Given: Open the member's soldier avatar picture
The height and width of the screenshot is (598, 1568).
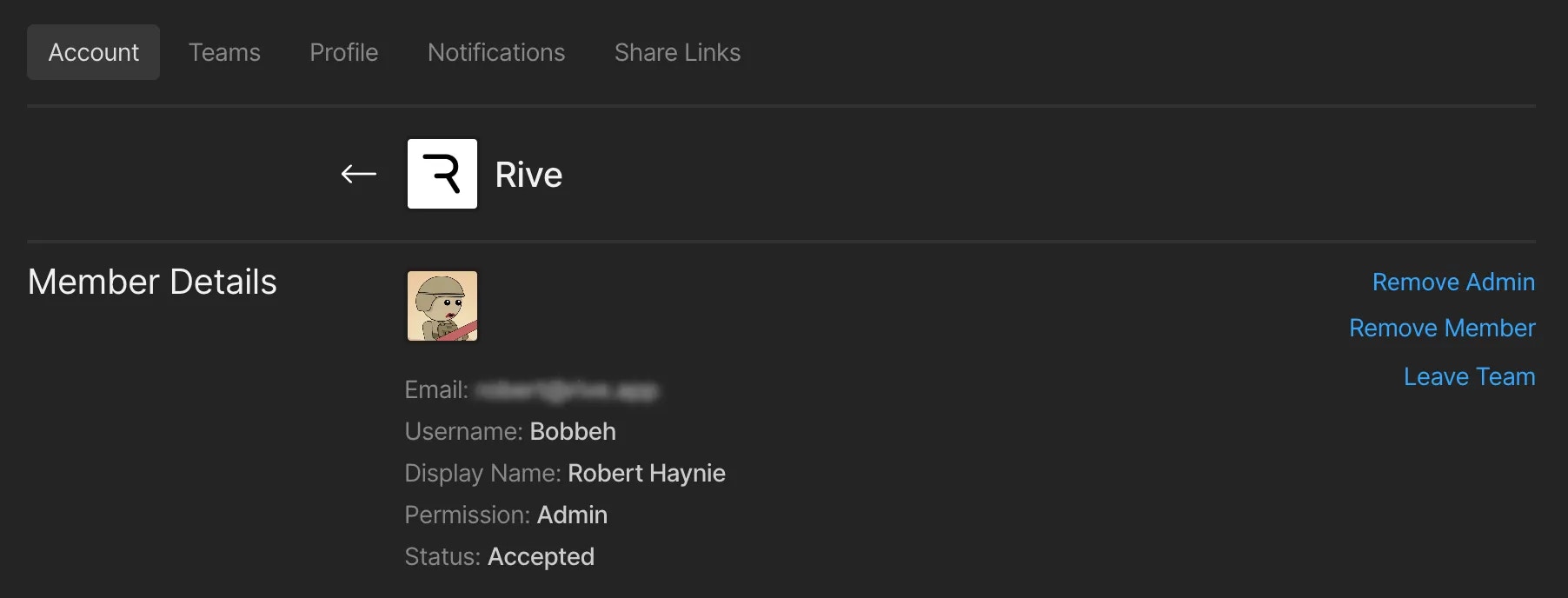Looking at the screenshot, I should point(442,306).
